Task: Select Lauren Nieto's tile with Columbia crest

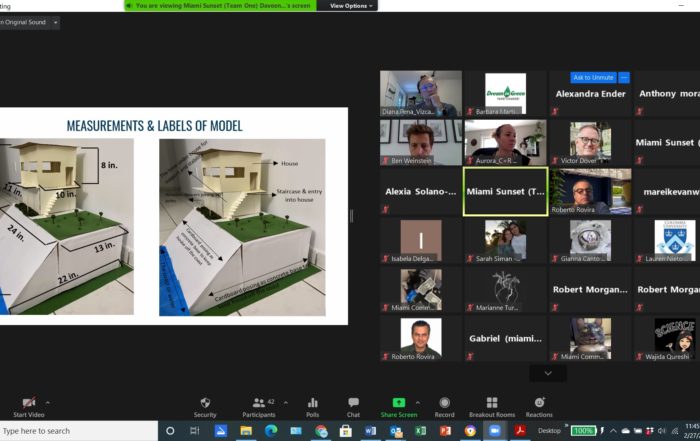Action: [667, 241]
